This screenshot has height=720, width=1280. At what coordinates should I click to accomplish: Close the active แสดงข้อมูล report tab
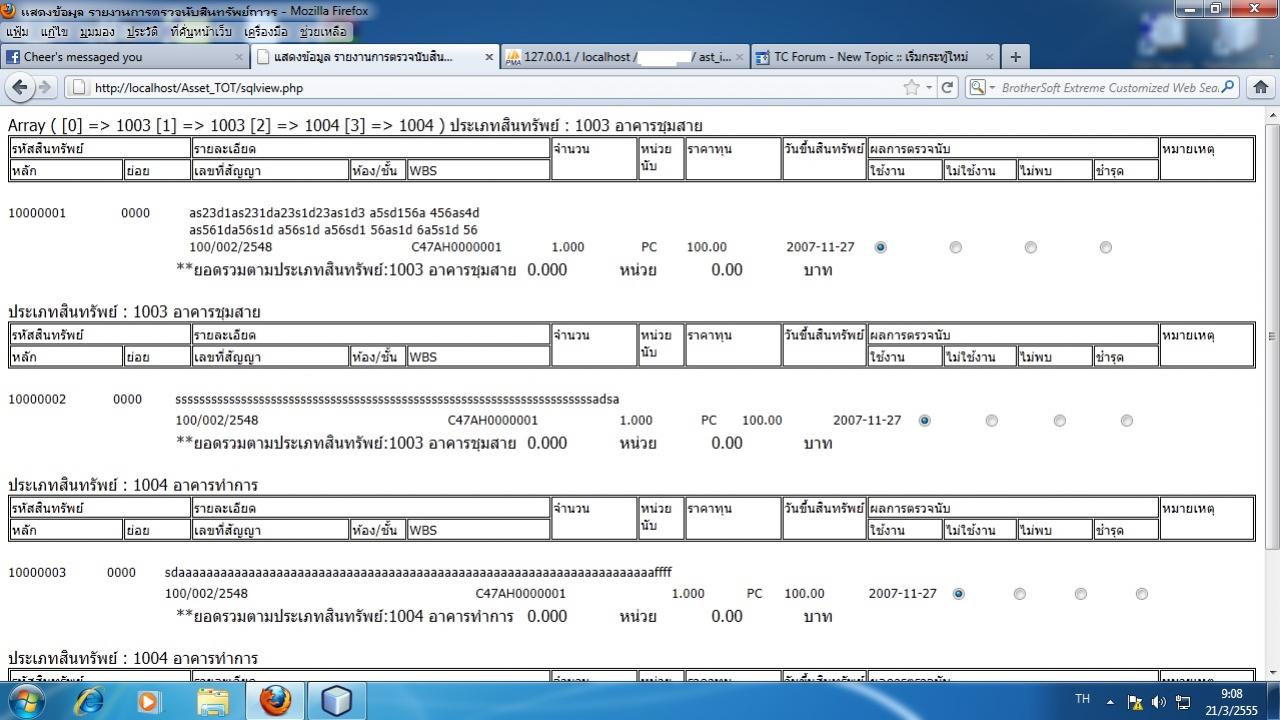coord(490,57)
